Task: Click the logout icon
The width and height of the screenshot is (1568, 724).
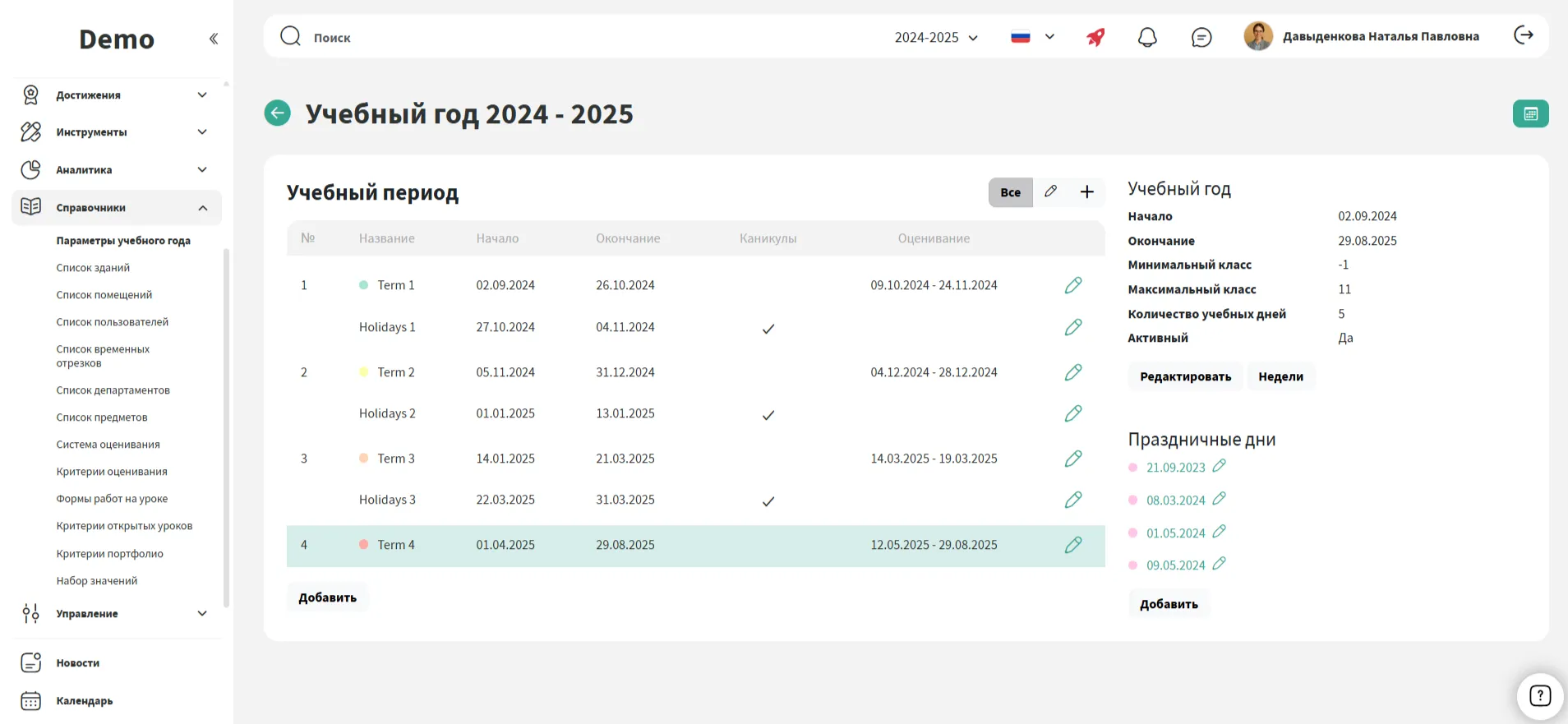Action: tap(1523, 35)
